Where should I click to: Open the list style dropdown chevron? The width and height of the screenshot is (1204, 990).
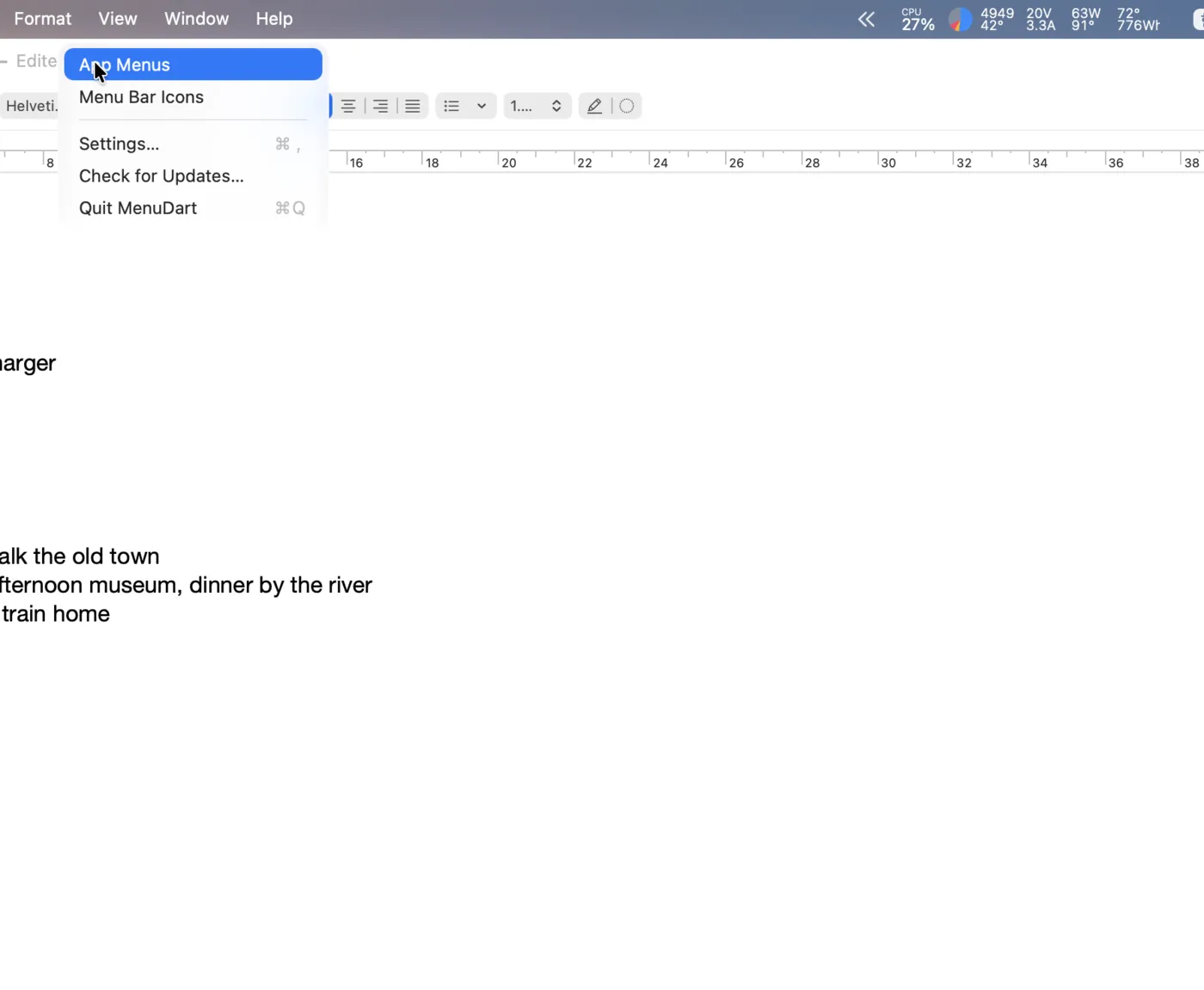pos(482,106)
